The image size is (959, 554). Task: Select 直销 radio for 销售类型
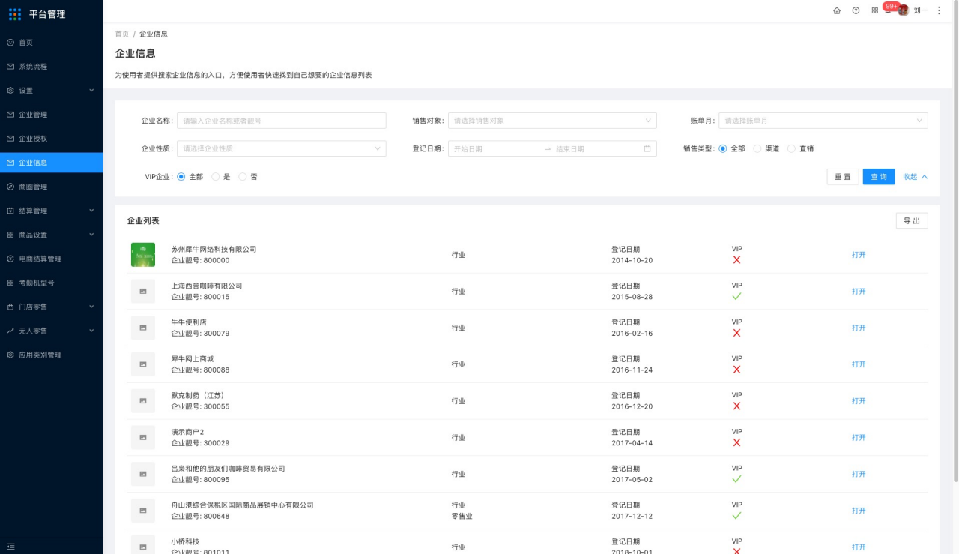[791, 149]
